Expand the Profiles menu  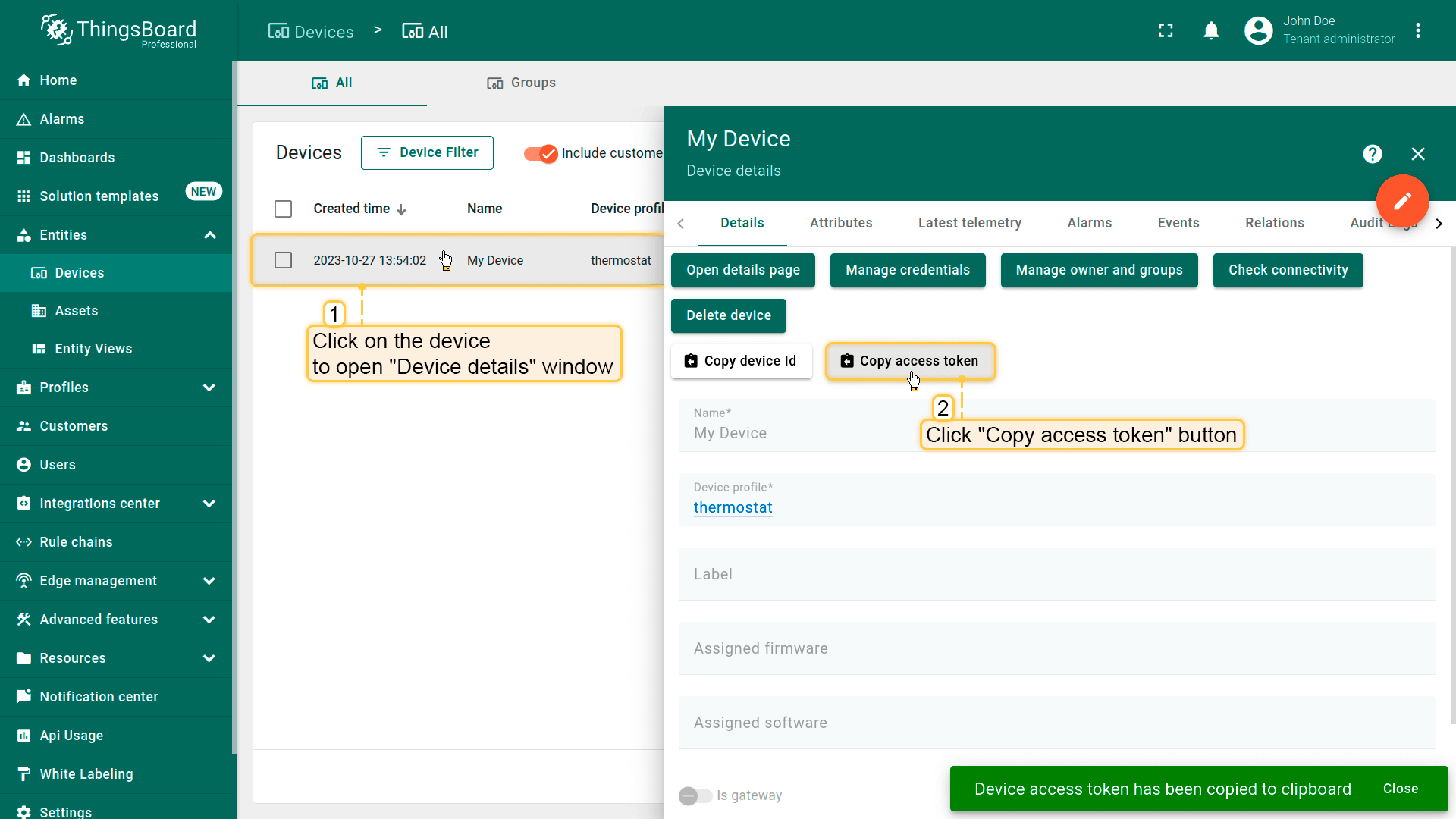209,388
